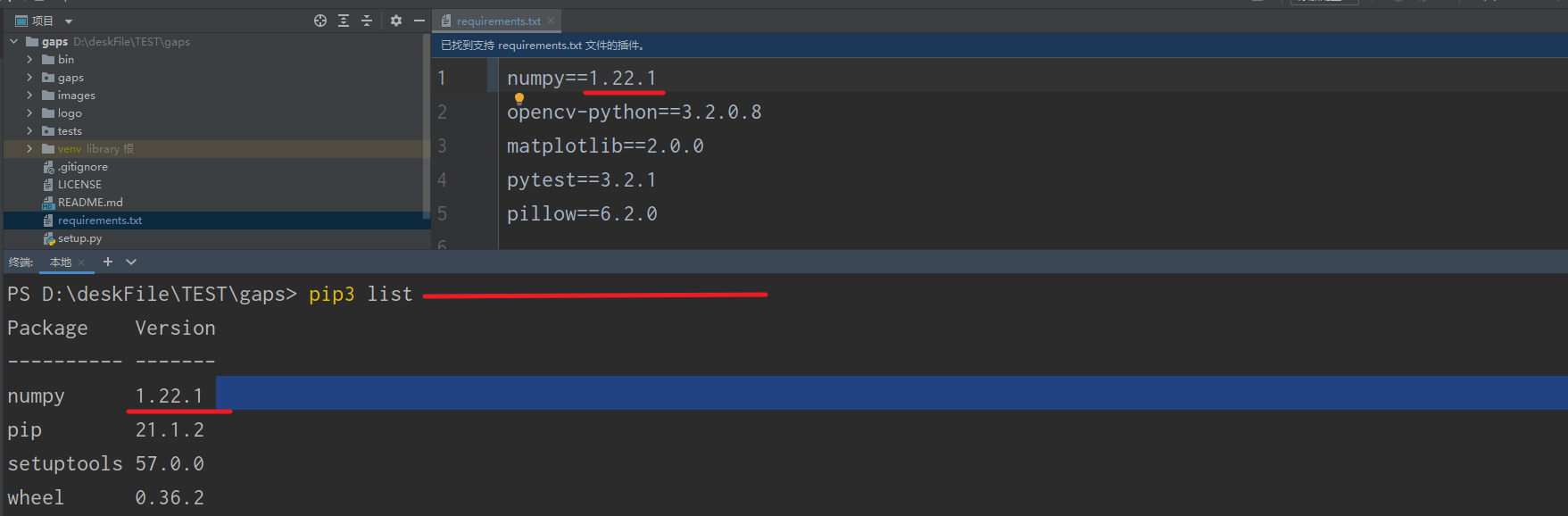Click the setup.py Python file icon

point(49,238)
